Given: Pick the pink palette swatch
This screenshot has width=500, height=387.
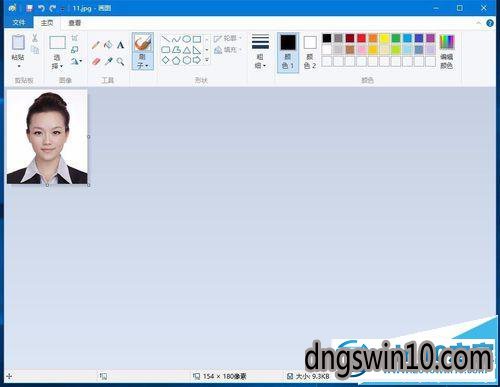Looking at the screenshot, I should (x=361, y=50).
